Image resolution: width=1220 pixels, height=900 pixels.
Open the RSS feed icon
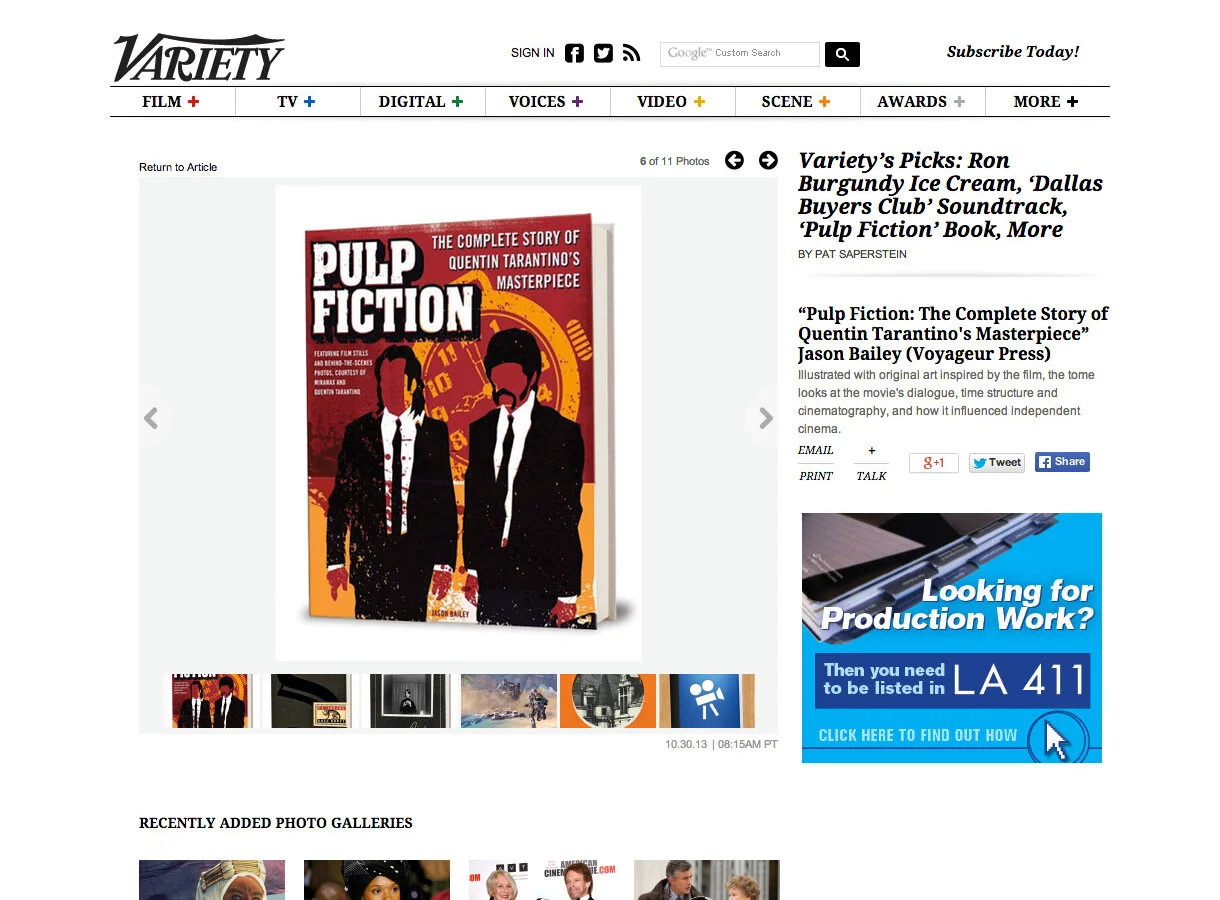pos(631,53)
